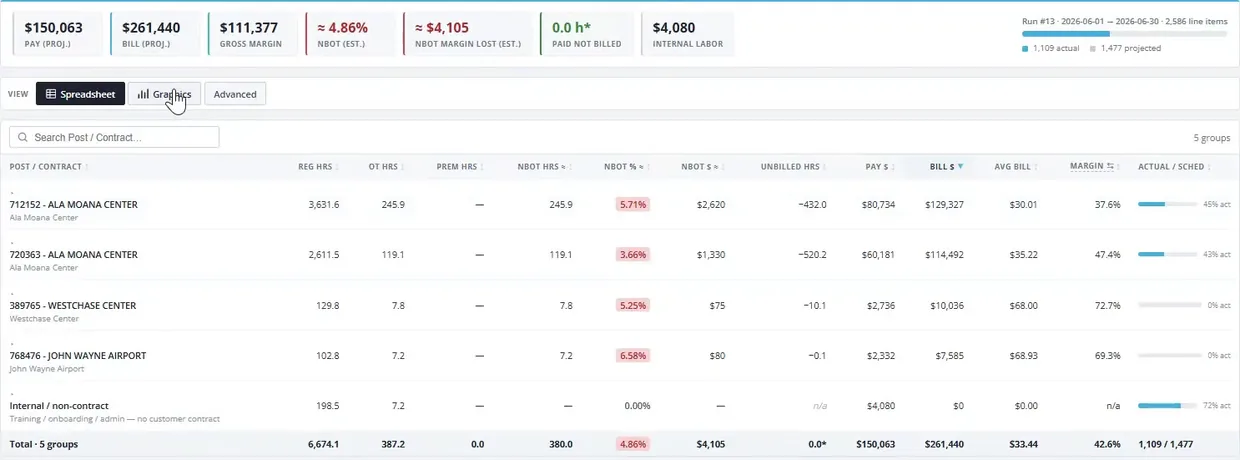
Task: Click the $68.93 average bill value
Action: click(x=1023, y=355)
